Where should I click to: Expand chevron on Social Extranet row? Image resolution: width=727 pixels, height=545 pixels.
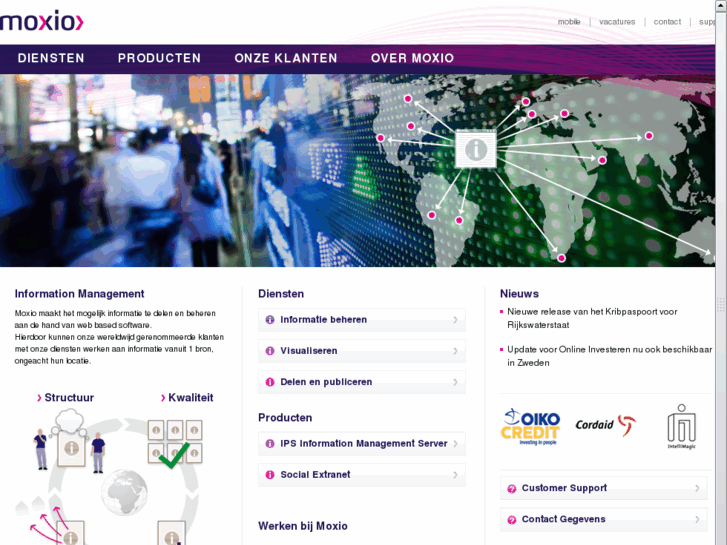coord(455,474)
